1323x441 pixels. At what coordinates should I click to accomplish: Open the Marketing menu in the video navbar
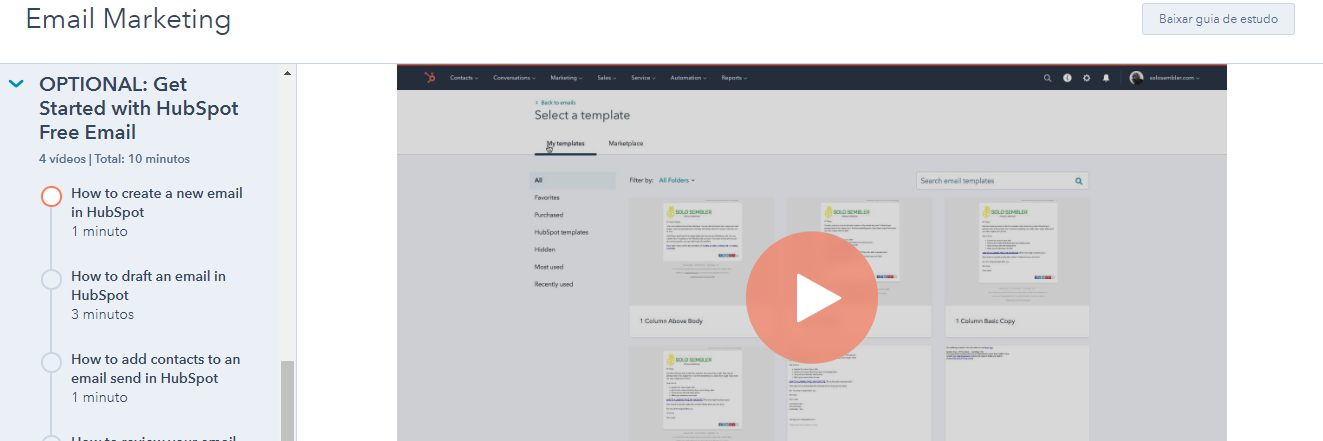coord(567,77)
